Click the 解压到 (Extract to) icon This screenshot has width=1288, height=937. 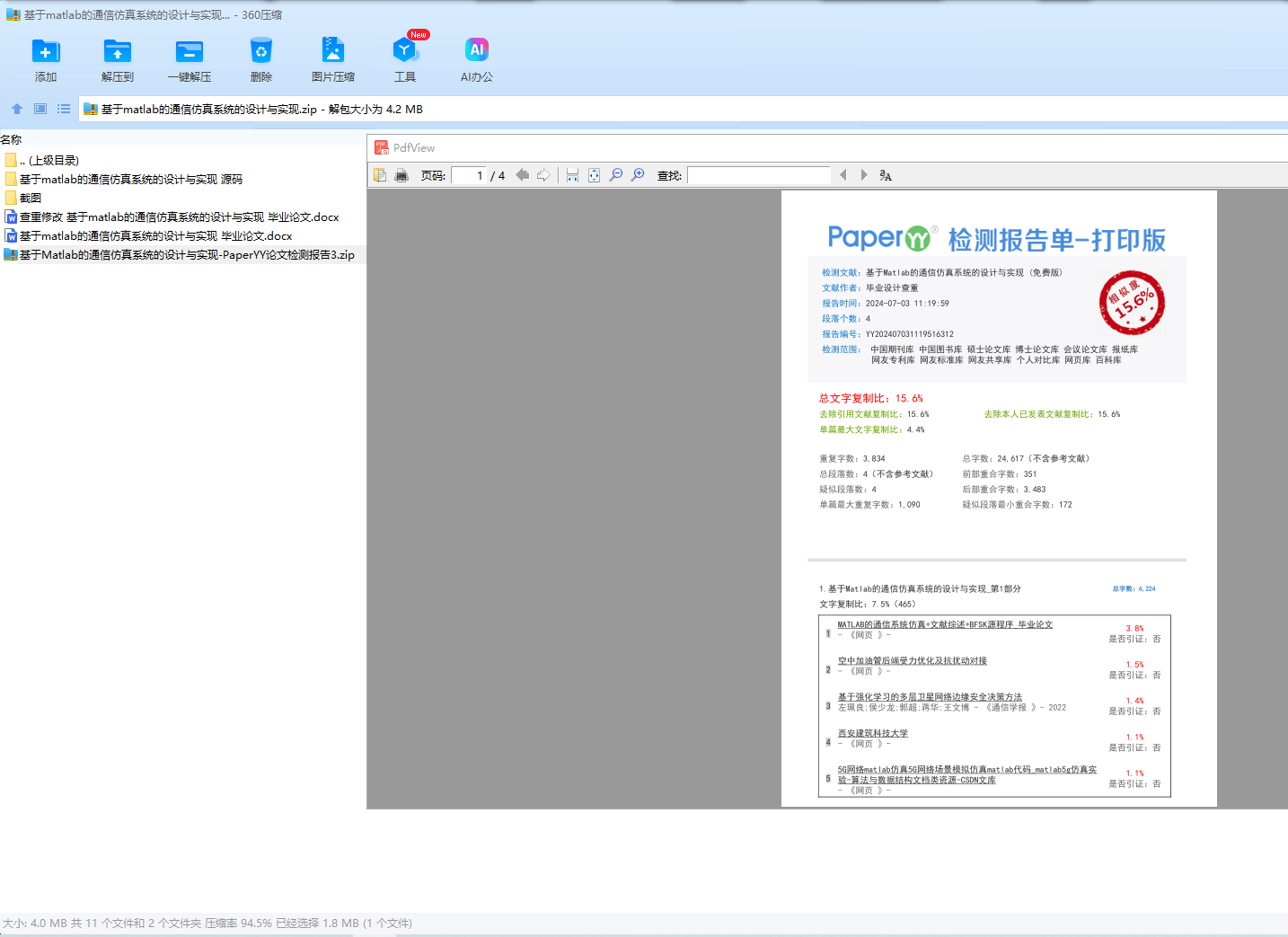pyautogui.click(x=118, y=51)
